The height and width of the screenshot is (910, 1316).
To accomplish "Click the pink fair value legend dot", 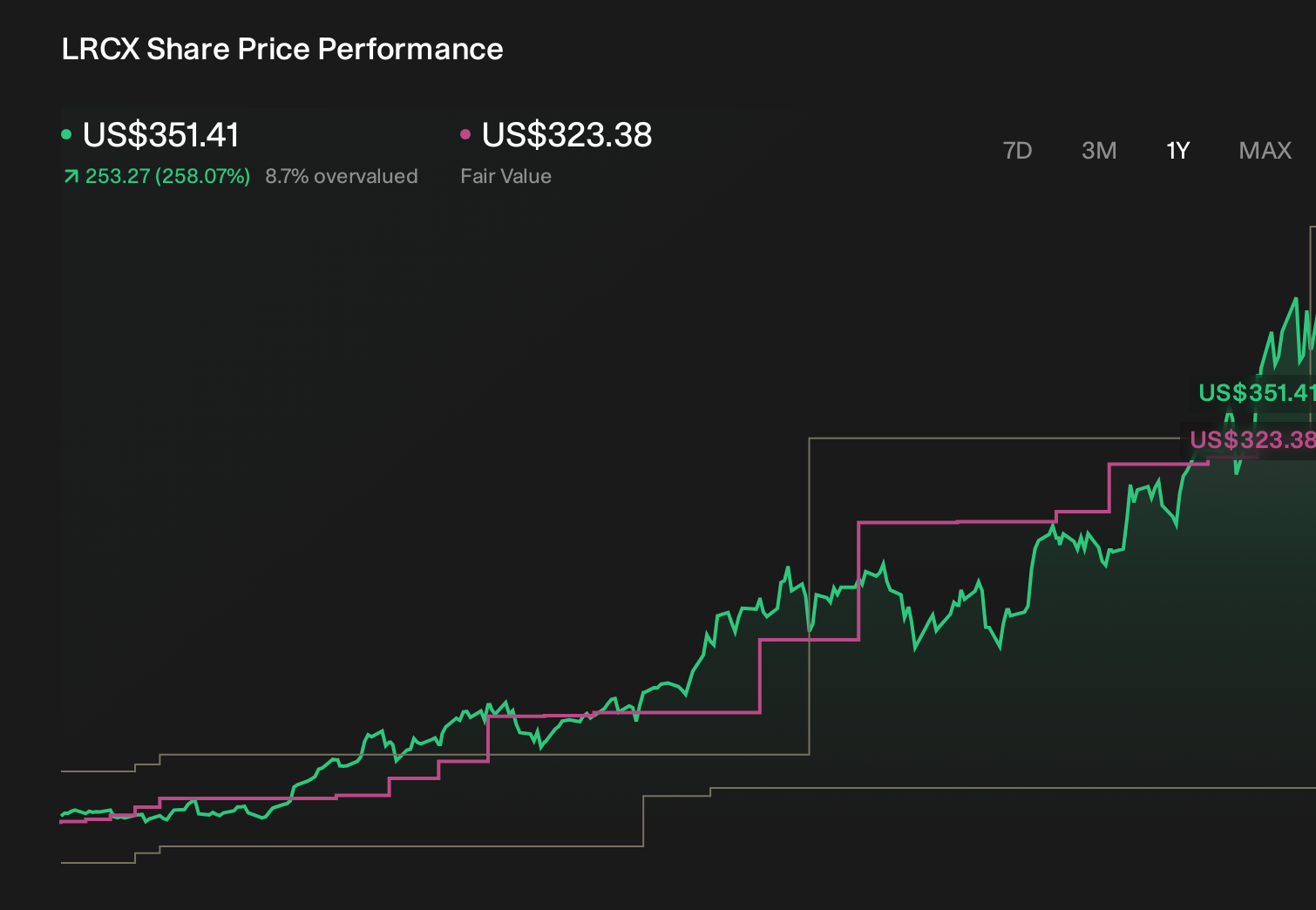I will [465, 134].
